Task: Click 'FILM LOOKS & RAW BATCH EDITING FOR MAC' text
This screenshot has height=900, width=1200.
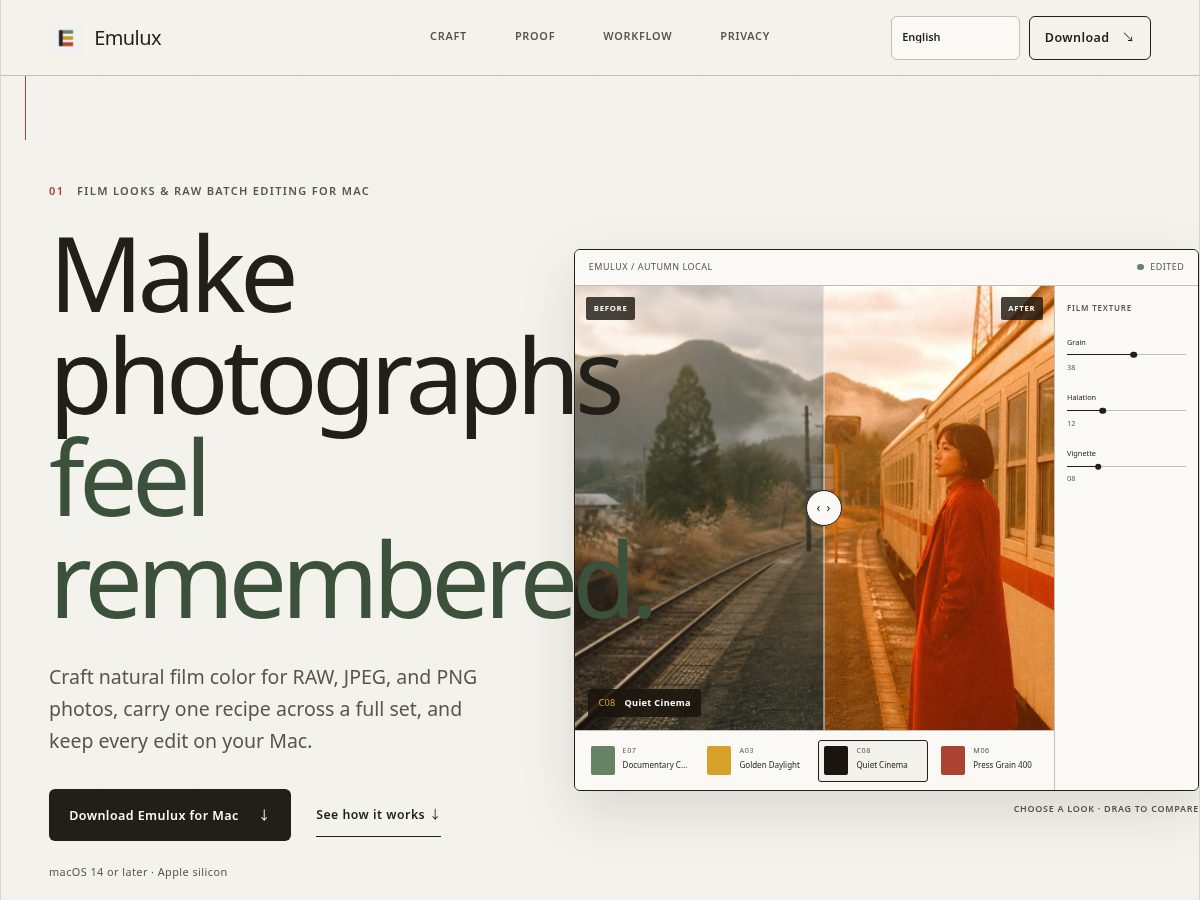Action: [x=223, y=191]
